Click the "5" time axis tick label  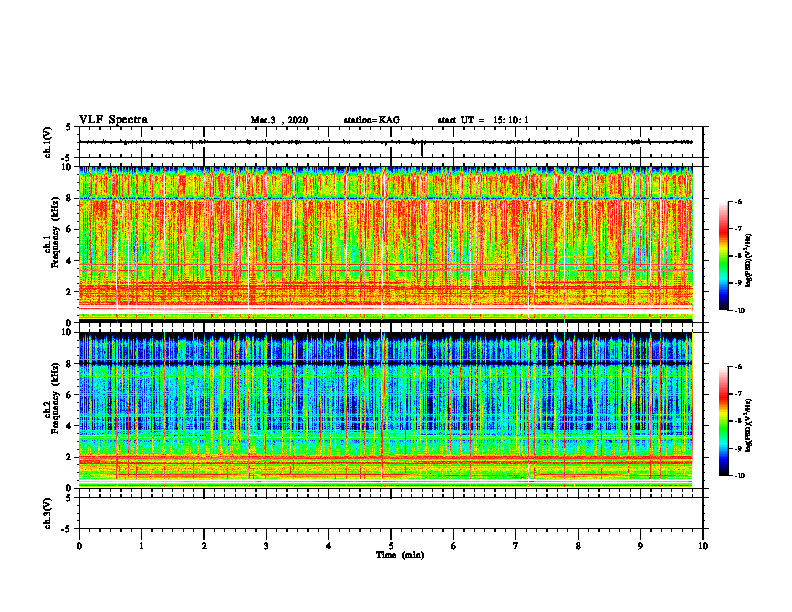391,545
